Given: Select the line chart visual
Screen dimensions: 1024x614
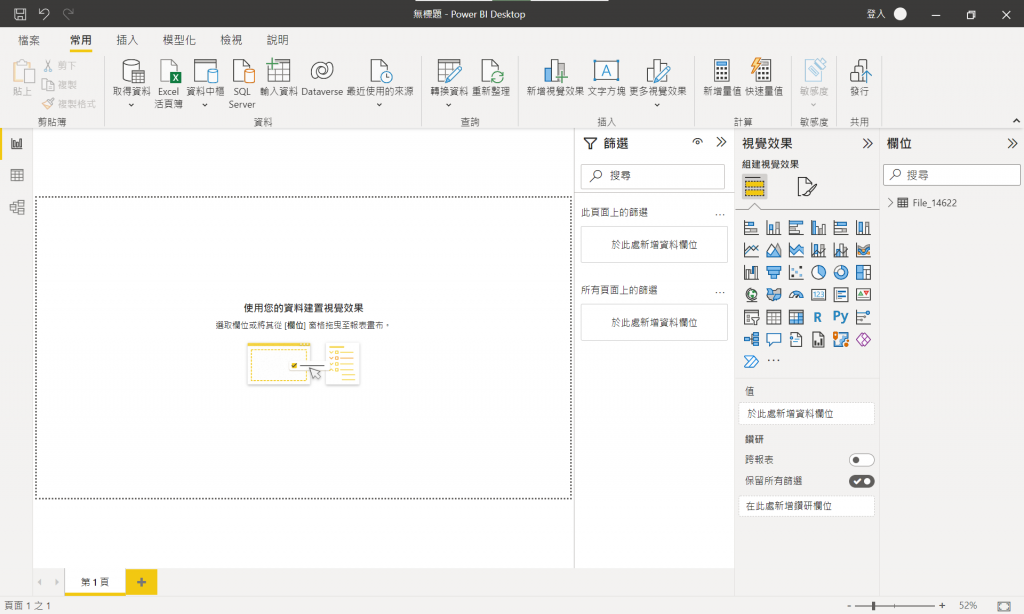Looking at the screenshot, I should click(x=751, y=250).
